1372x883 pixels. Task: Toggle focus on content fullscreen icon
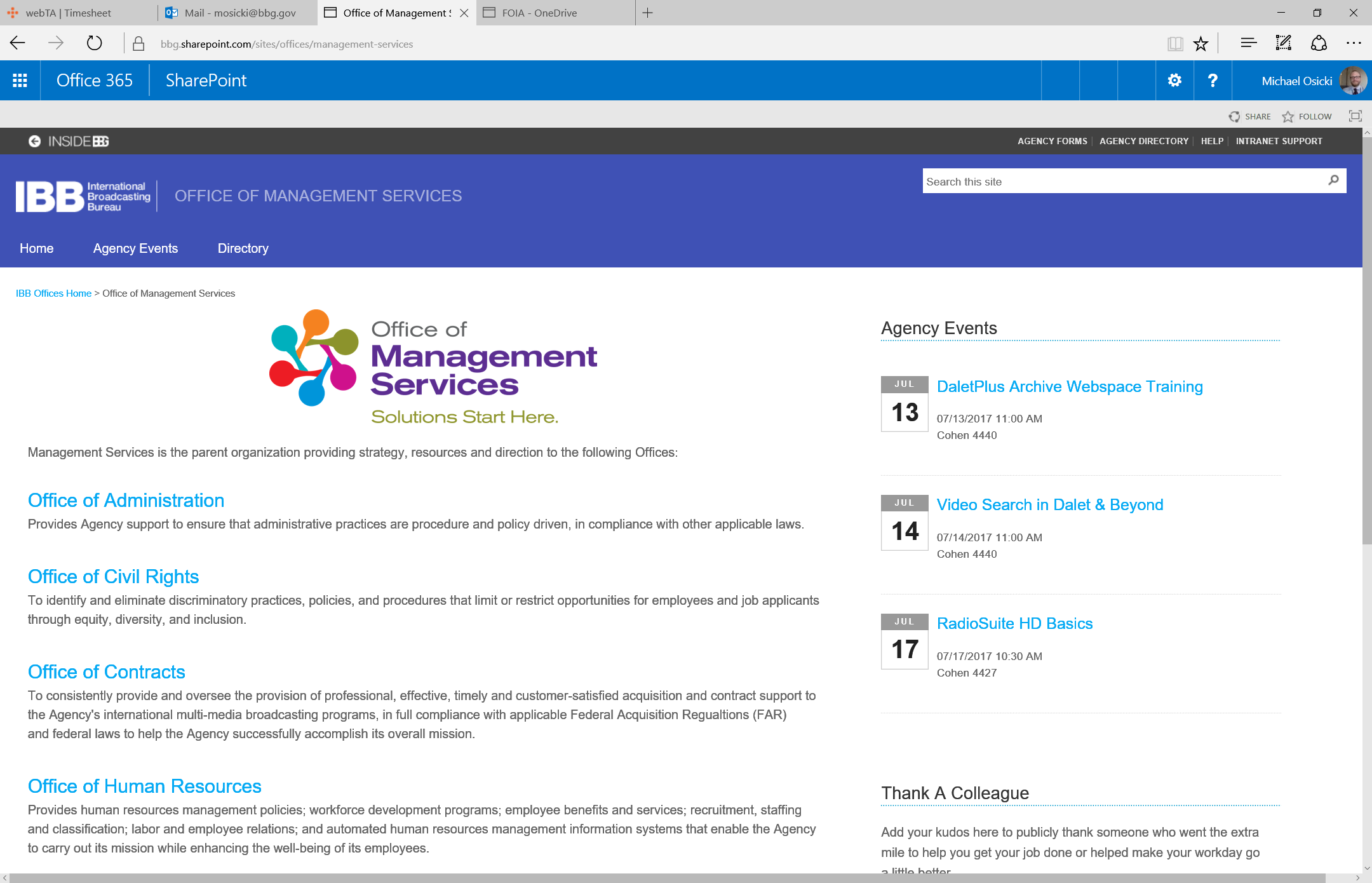1355,116
